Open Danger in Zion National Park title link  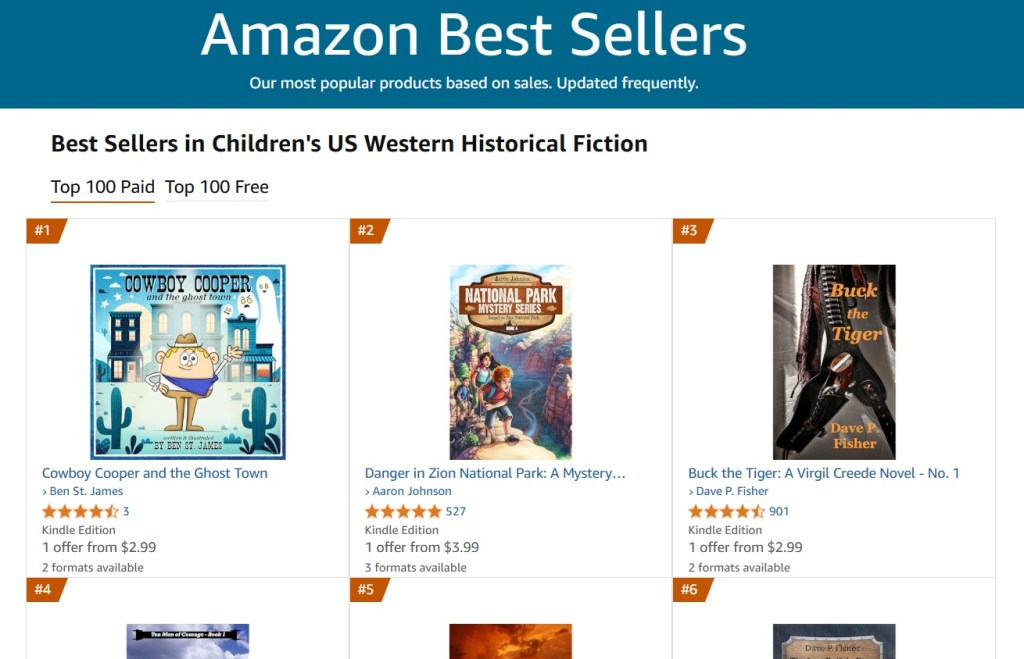(495, 473)
